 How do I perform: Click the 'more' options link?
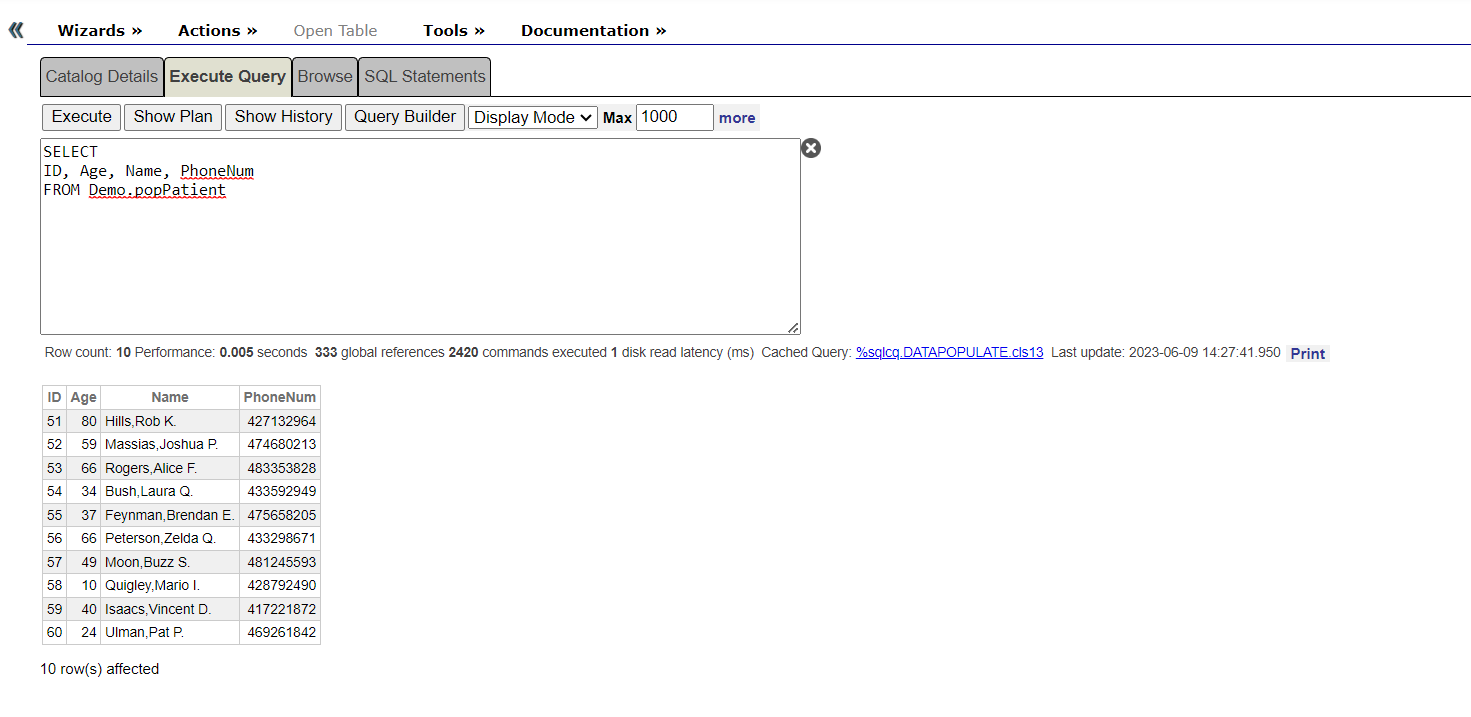click(737, 118)
